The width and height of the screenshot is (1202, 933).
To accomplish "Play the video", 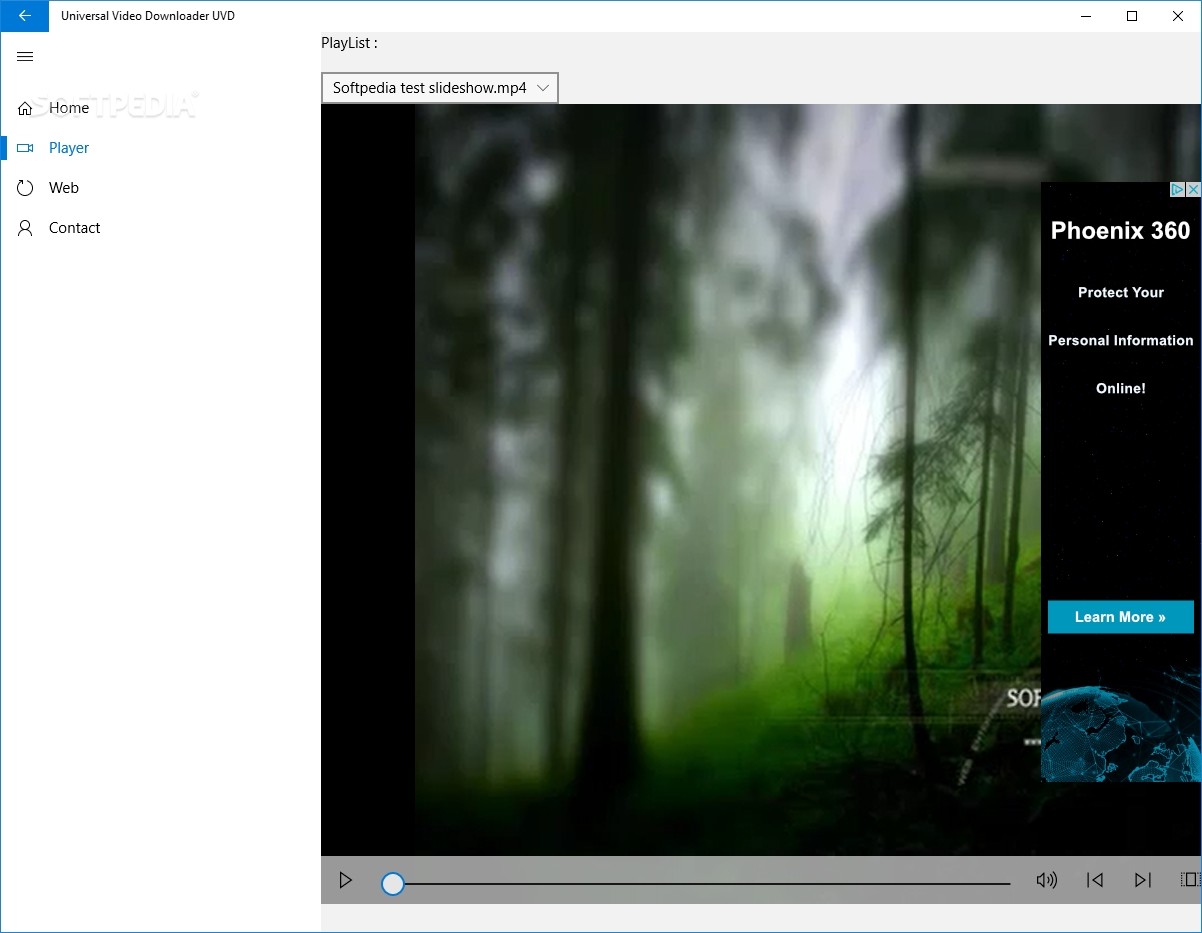I will [x=346, y=880].
